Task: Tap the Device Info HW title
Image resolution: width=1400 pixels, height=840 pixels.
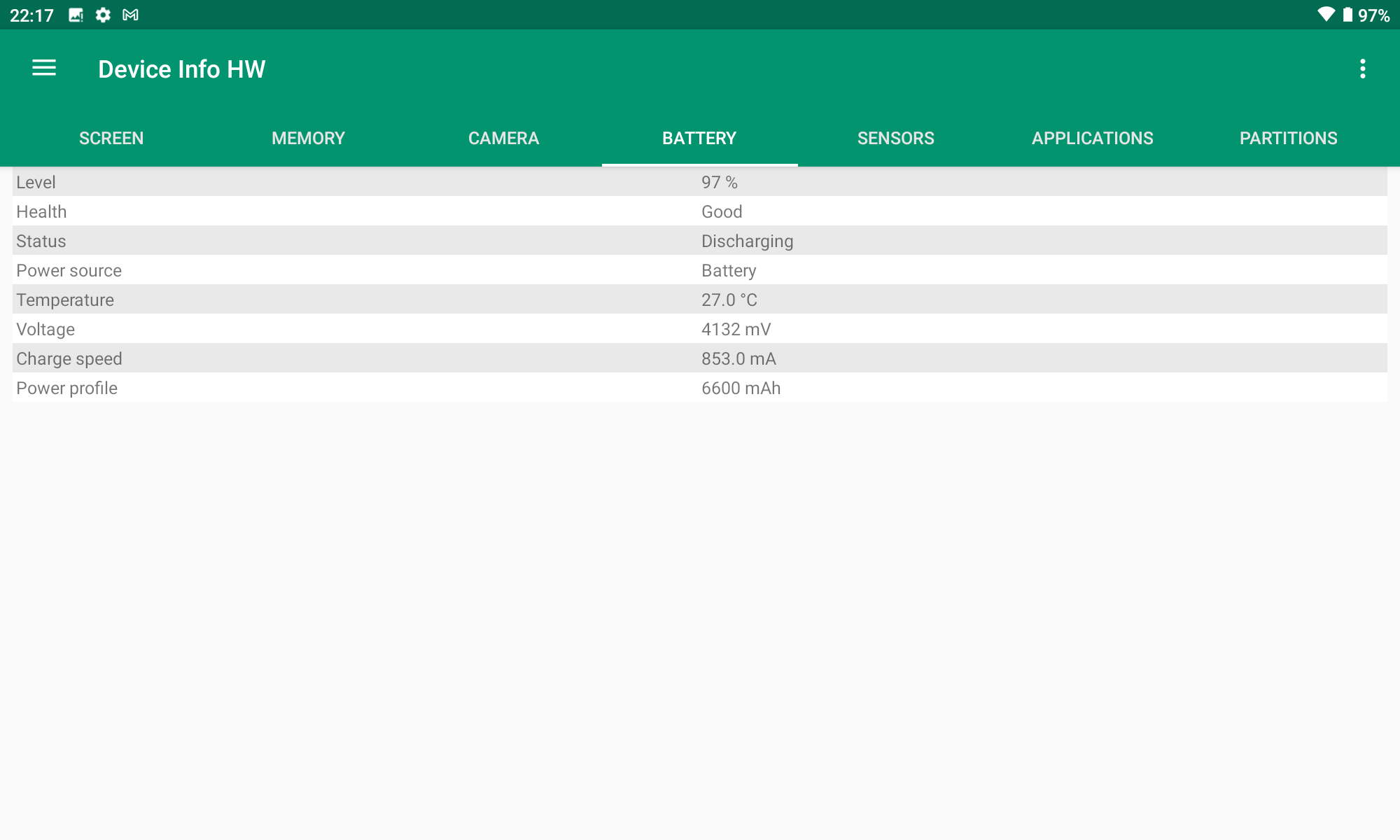Action: pos(182,69)
